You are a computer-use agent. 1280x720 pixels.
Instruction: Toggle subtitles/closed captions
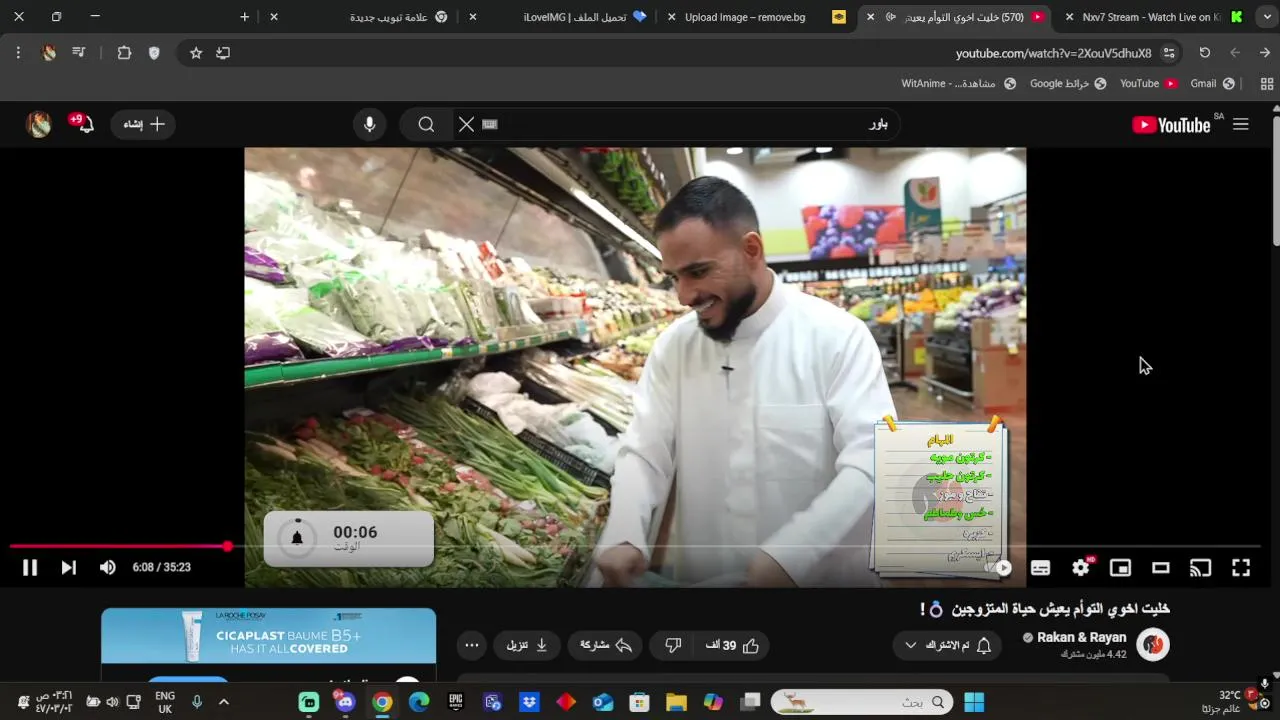tap(1040, 568)
